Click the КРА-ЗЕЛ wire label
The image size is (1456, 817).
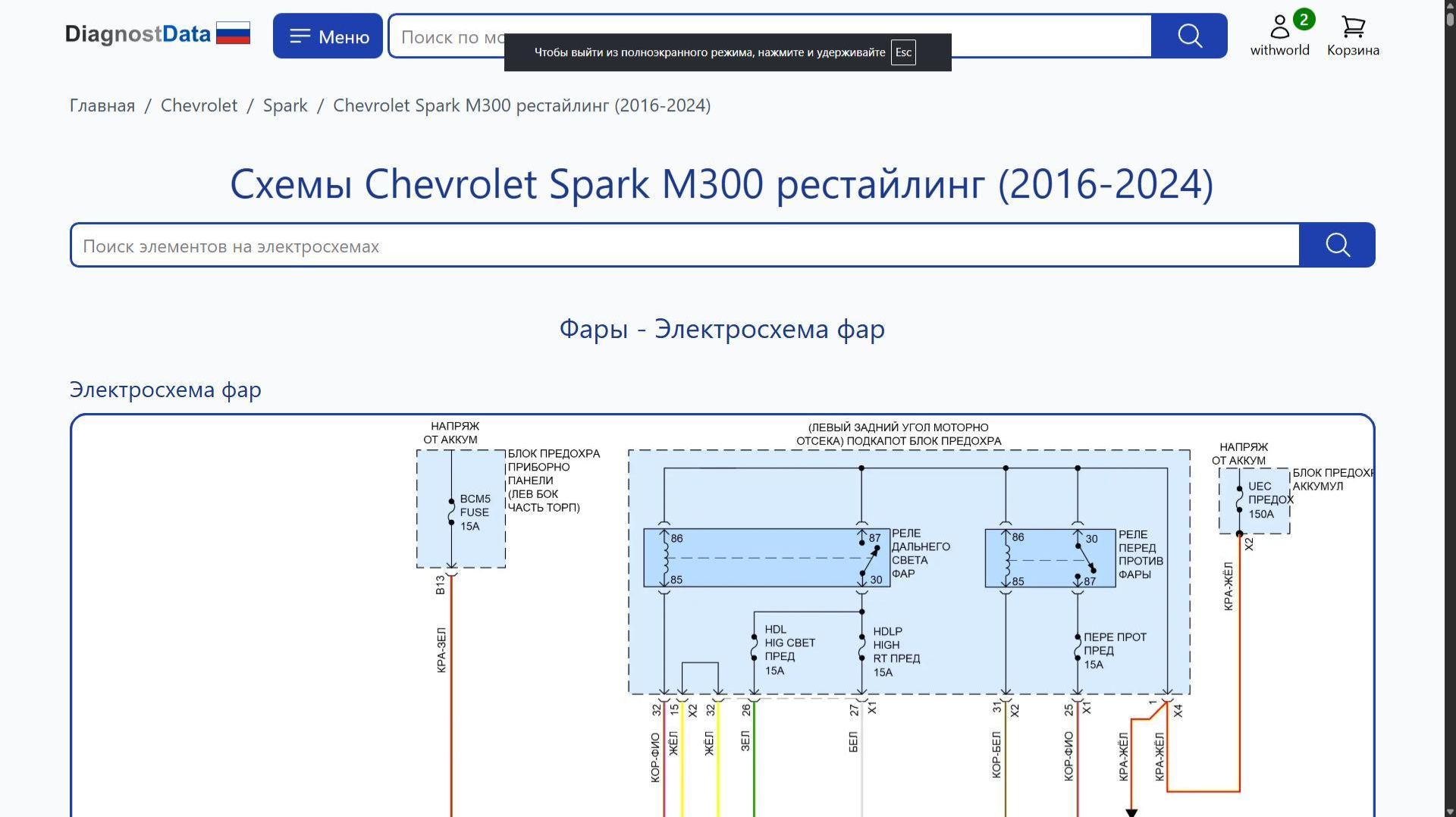coord(441,650)
